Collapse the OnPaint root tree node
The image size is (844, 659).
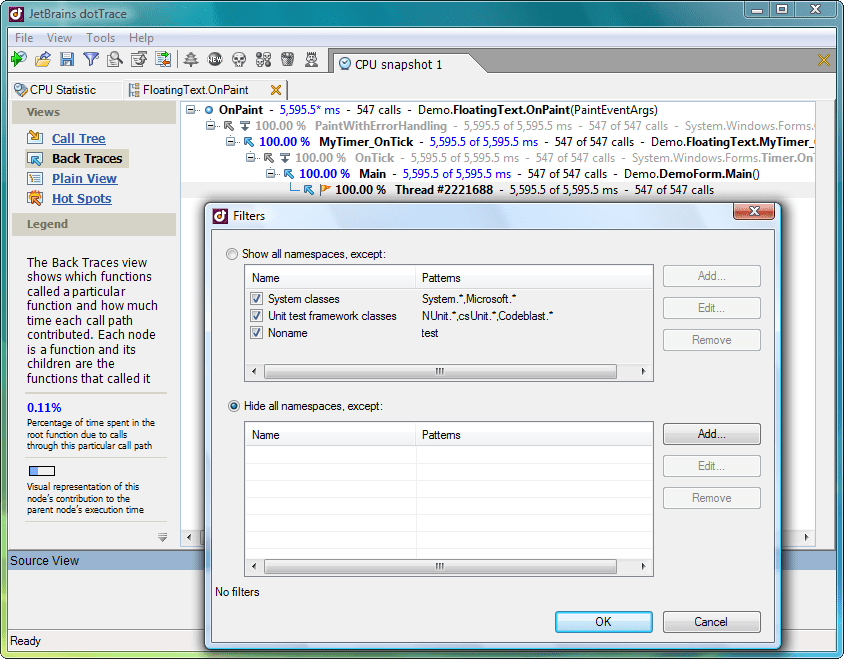click(x=191, y=110)
